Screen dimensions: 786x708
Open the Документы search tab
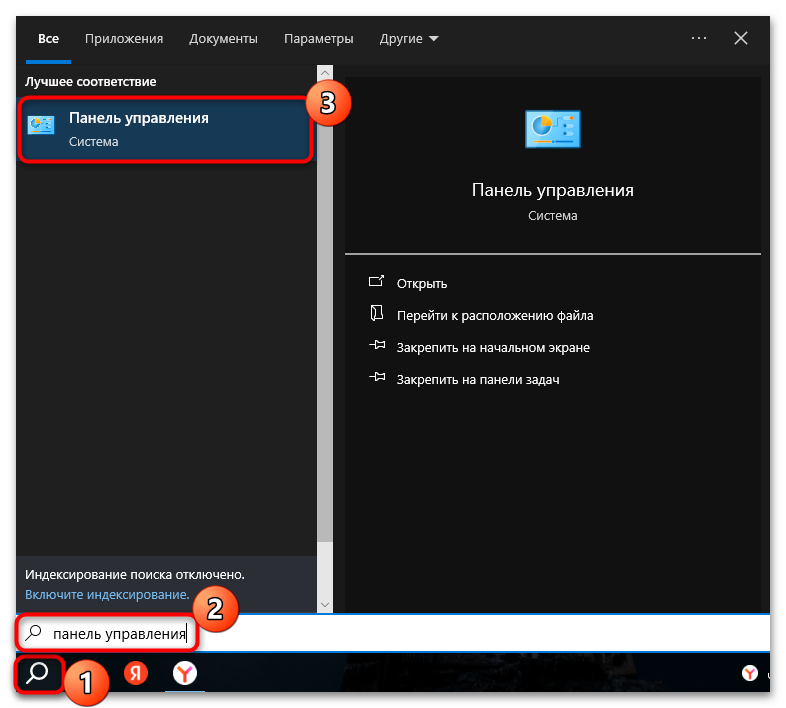(x=223, y=39)
